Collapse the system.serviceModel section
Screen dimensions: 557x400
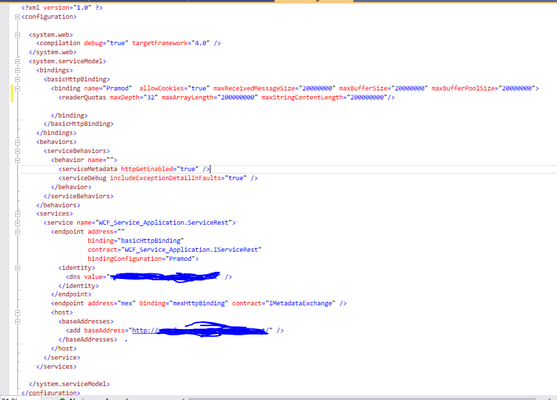point(17,61)
